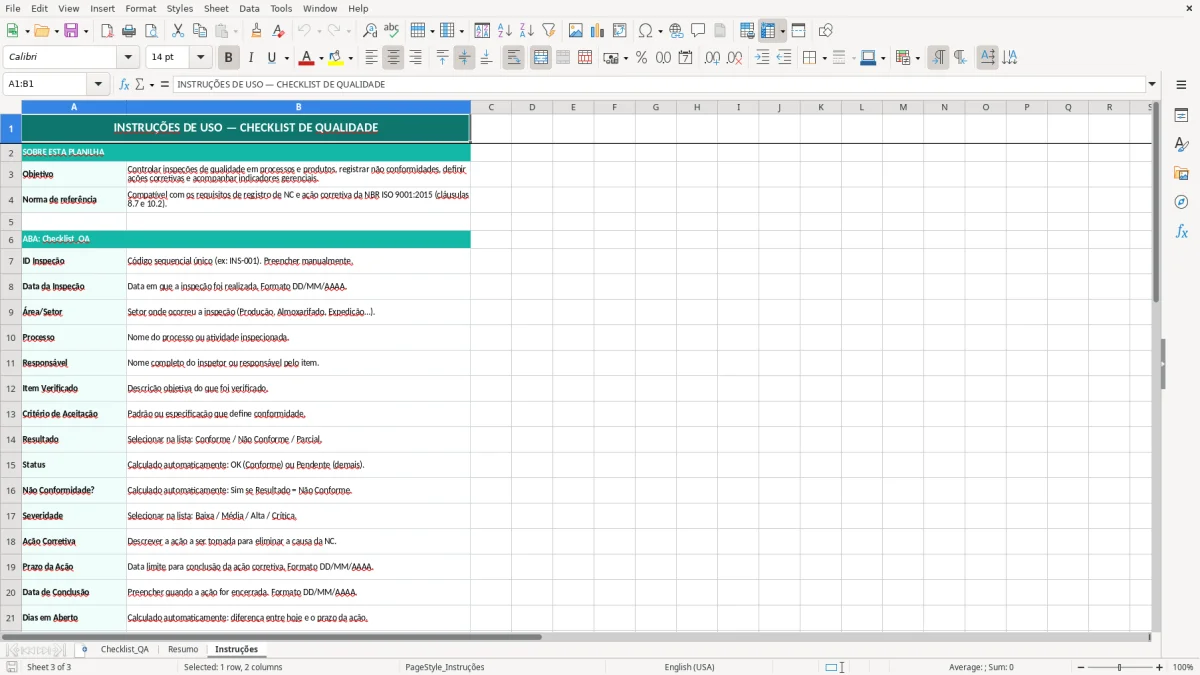Open Conditional Formatting dropdown arrow

[917, 58]
